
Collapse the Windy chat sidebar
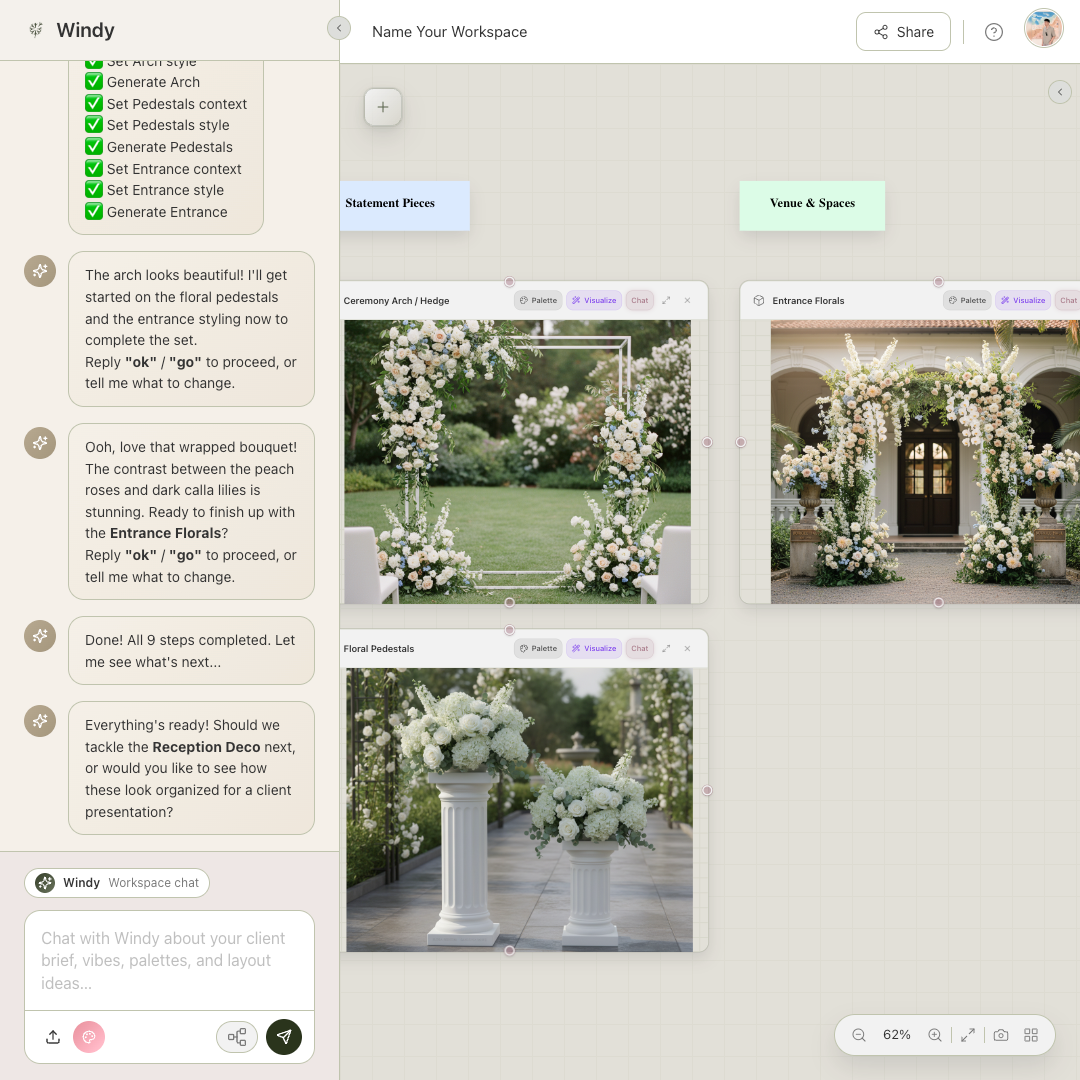339,28
